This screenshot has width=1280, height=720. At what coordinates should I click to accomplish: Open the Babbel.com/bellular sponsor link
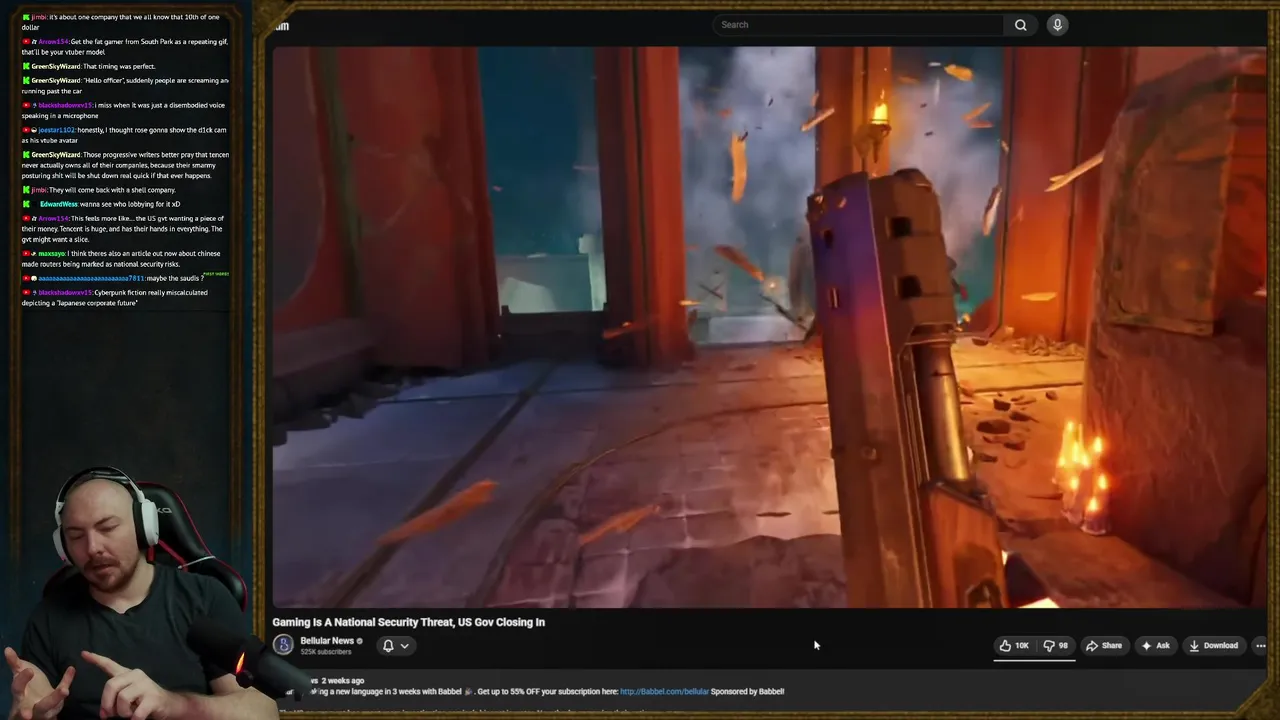pyautogui.click(x=664, y=691)
